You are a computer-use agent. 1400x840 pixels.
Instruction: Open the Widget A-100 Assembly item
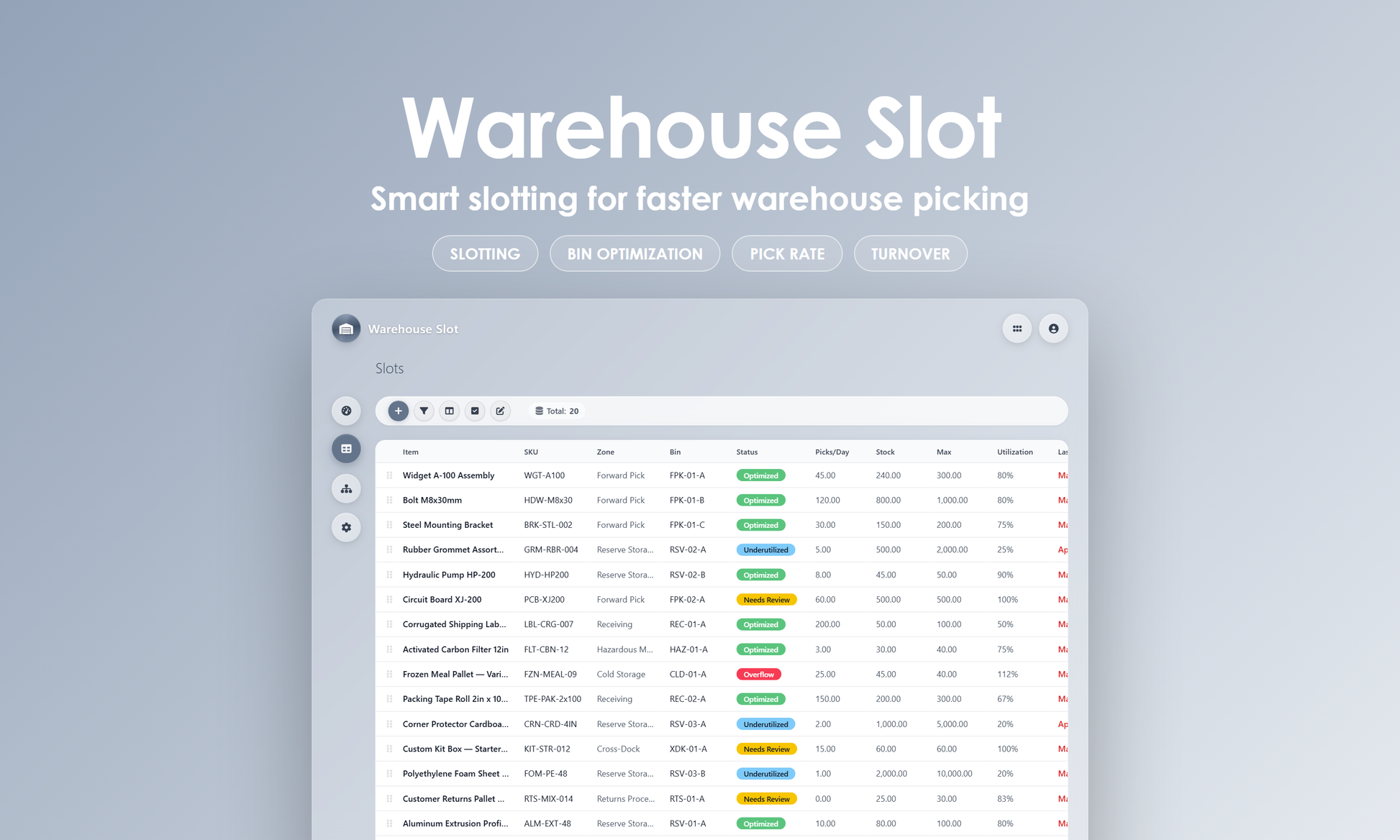448,475
